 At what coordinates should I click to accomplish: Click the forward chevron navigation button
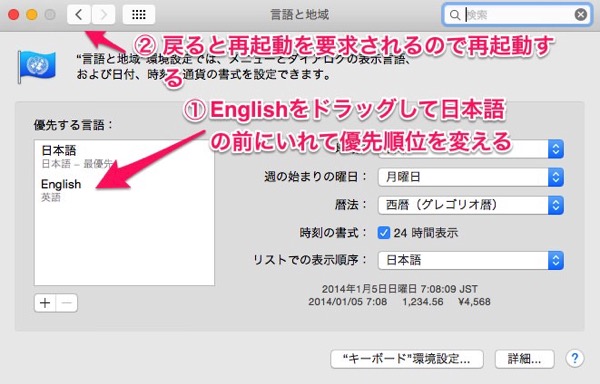[103, 15]
